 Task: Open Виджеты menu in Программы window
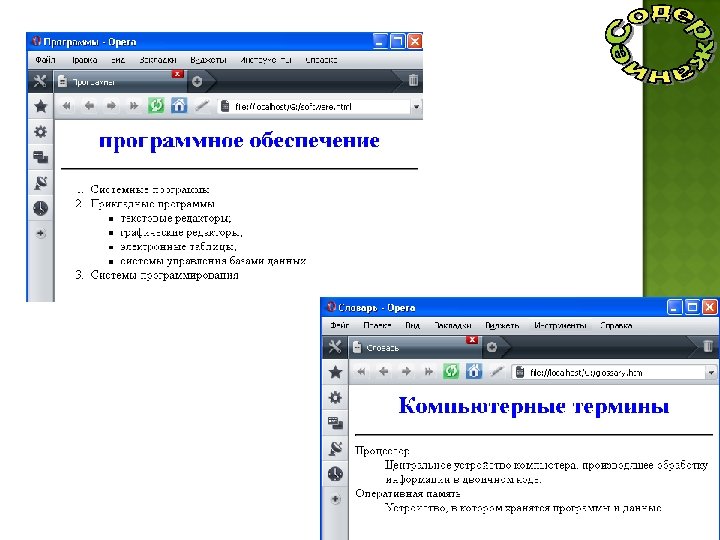pyautogui.click(x=208, y=60)
